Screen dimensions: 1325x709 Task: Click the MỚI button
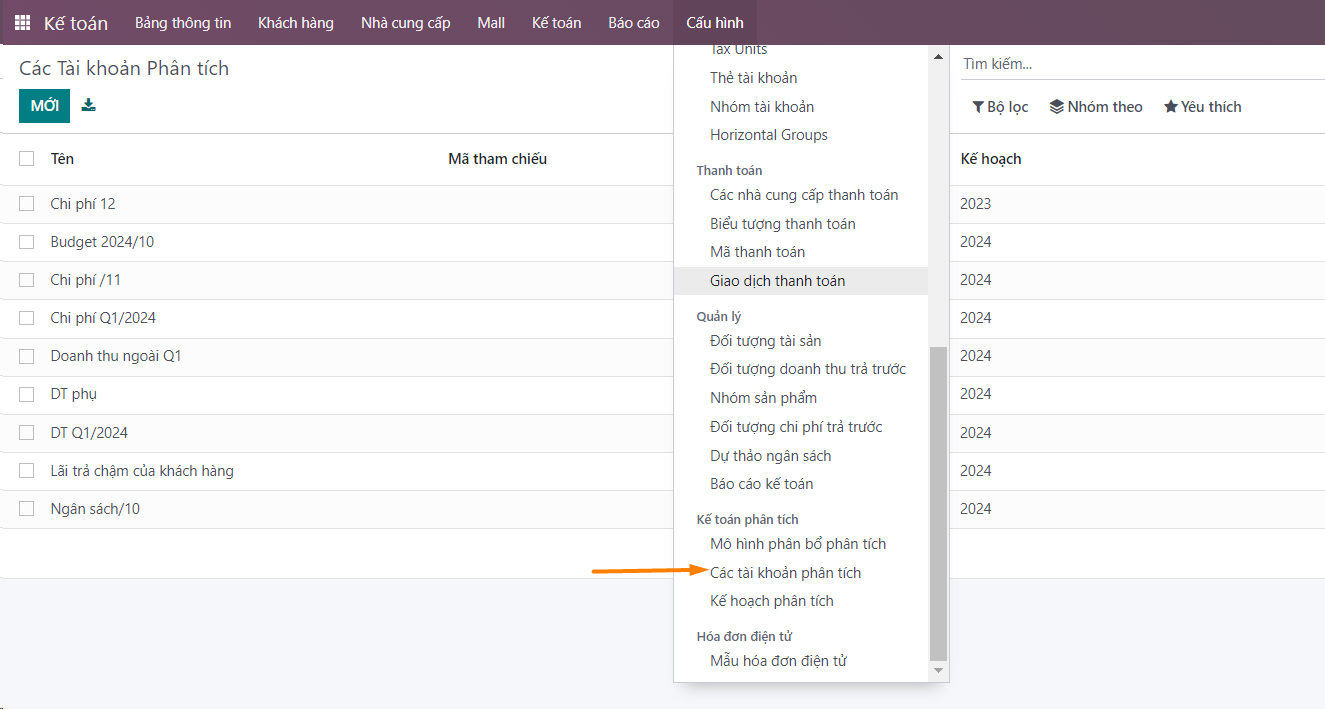[44, 106]
